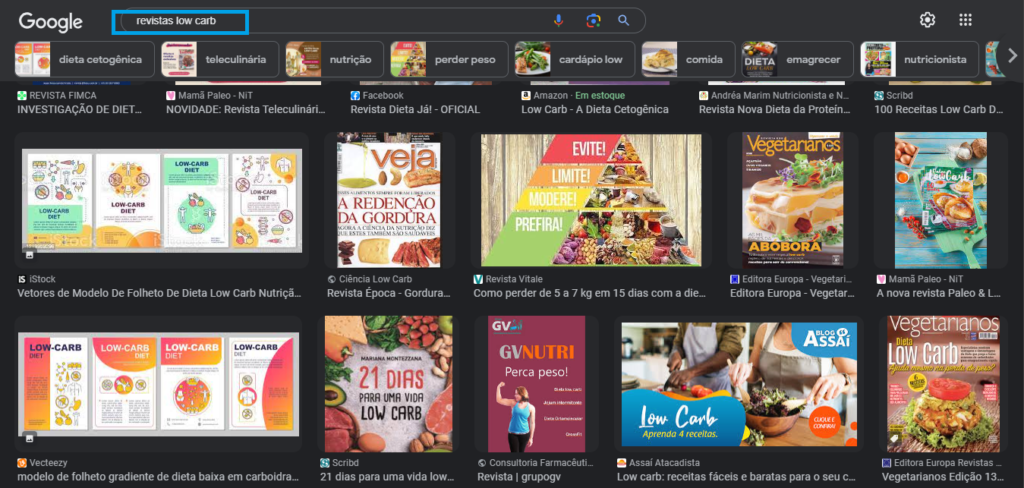Click the Andréa Marim Nutricionista source label
Viewport: 1024px width, 488px height.
pyautogui.click(x=774, y=95)
